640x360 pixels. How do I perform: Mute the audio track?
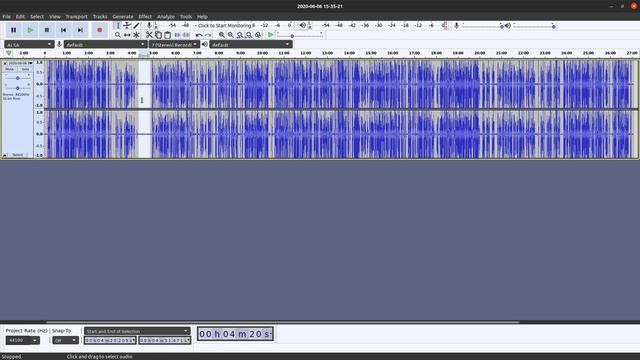10,69
